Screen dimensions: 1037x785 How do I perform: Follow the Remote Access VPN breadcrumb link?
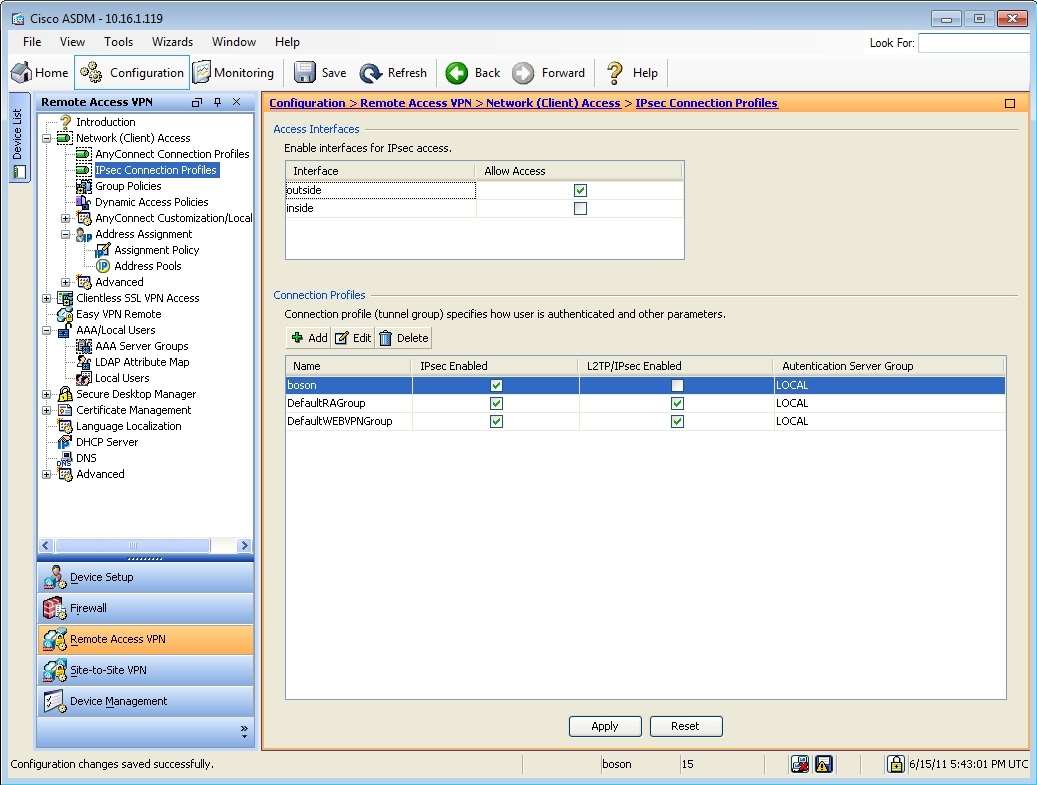pyautogui.click(x=416, y=103)
